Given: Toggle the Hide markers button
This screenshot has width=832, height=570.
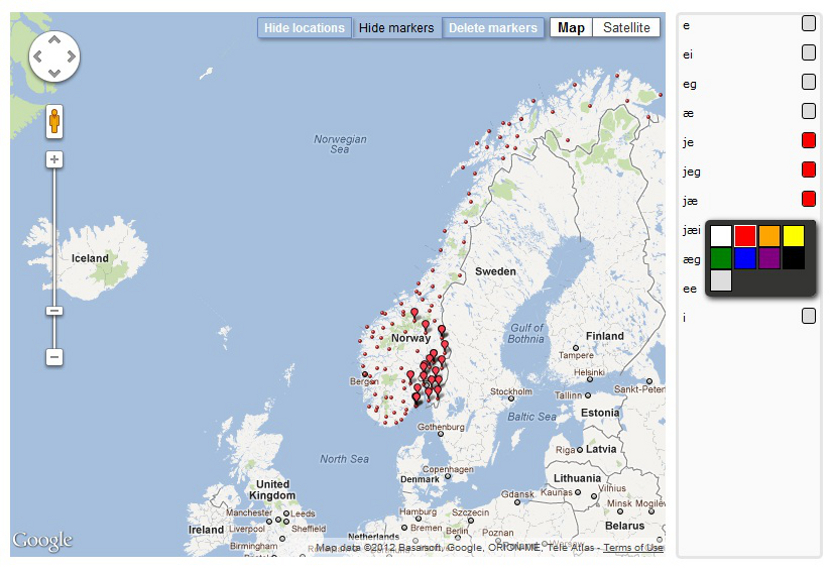Looking at the screenshot, I should click(396, 28).
